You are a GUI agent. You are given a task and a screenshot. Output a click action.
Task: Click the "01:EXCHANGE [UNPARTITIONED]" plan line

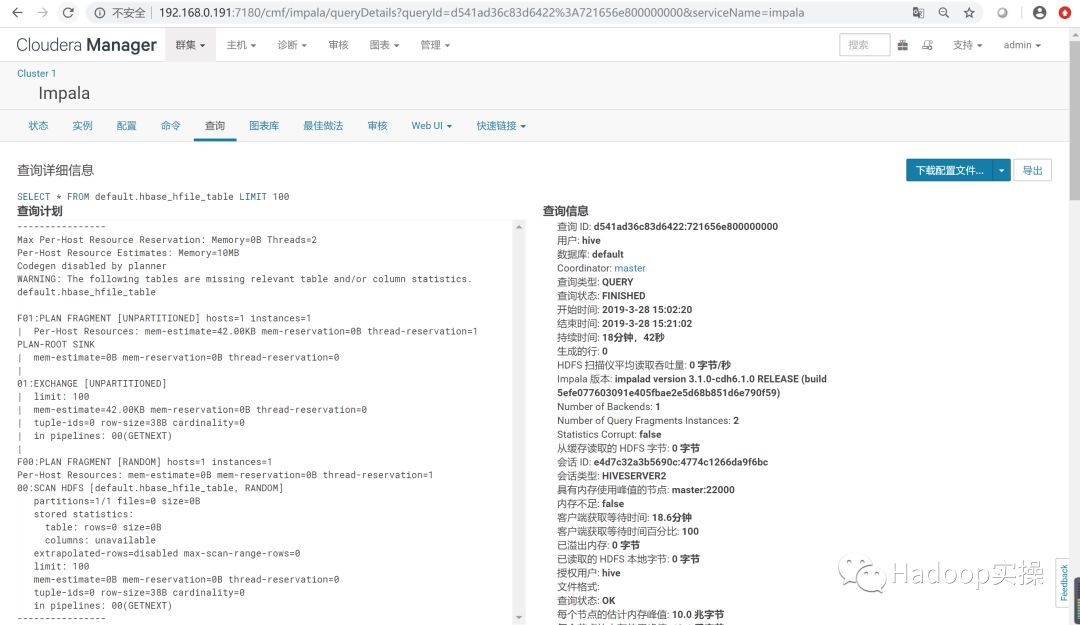point(92,383)
